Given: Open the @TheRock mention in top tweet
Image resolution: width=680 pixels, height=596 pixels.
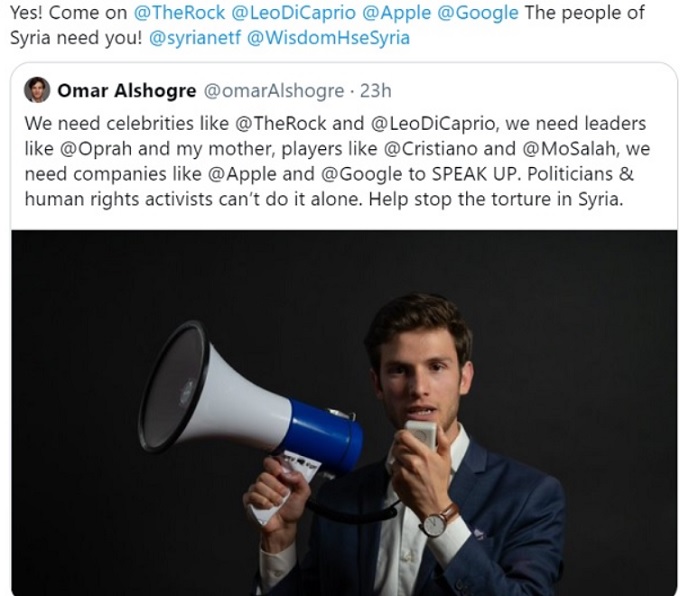Looking at the screenshot, I should click(180, 13).
